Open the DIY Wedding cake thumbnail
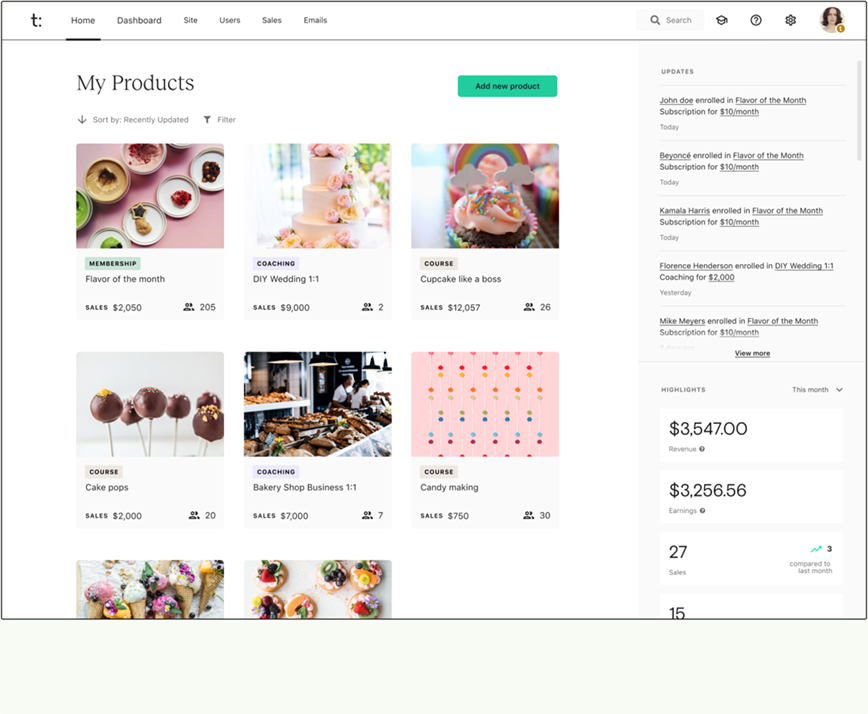 [x=318, y=196]
